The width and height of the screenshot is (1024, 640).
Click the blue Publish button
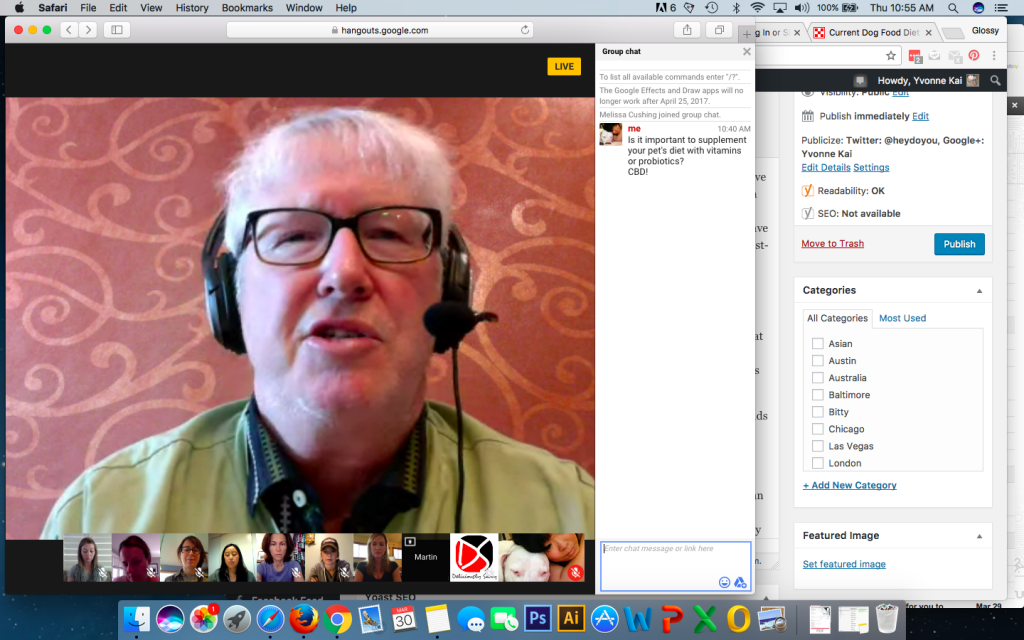pos(958,244)
